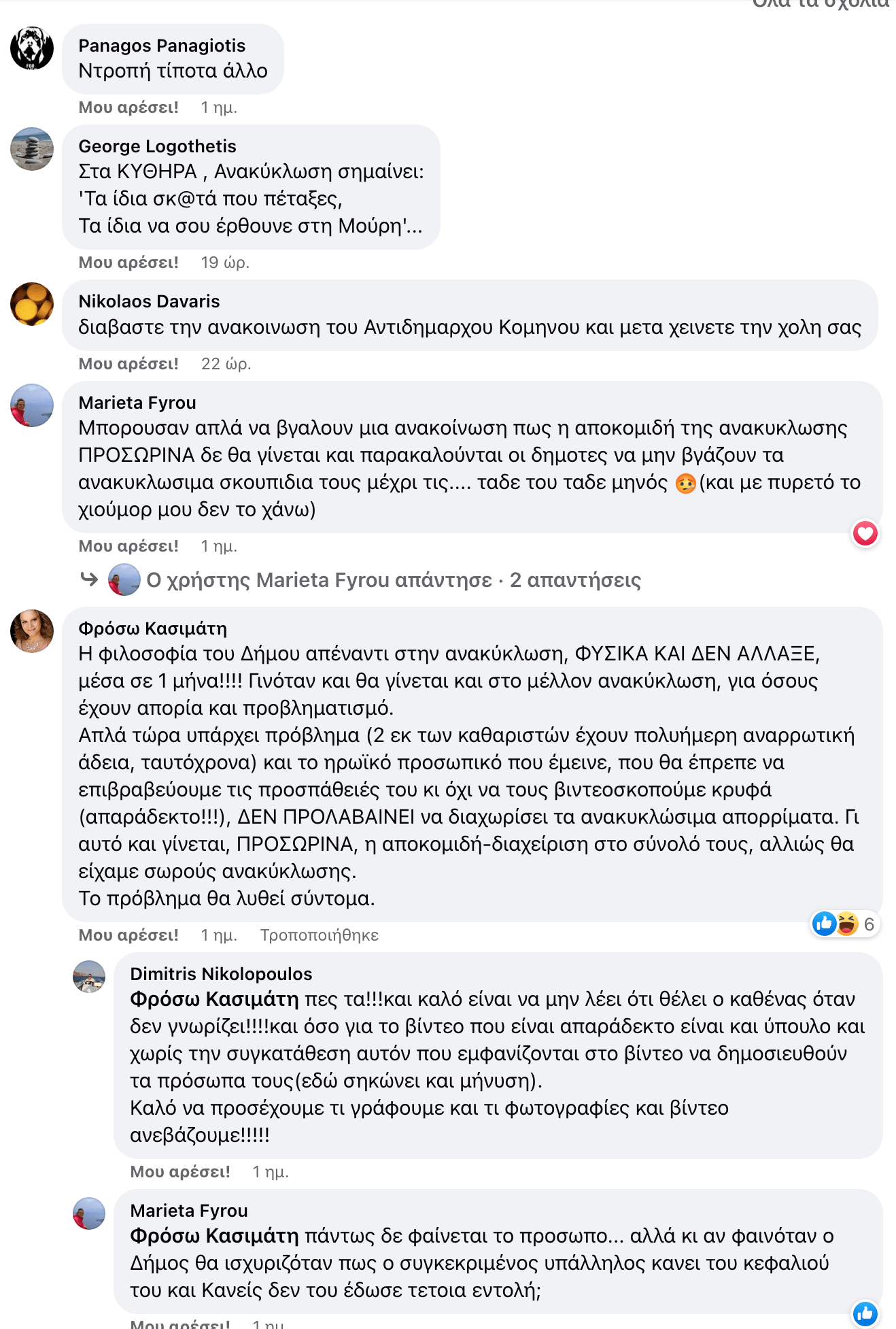The width and height of the screenshot is (896, 1329).
Task: Expand Marieta Fyrou's 2 replies
Action: (x=394, y=580)
